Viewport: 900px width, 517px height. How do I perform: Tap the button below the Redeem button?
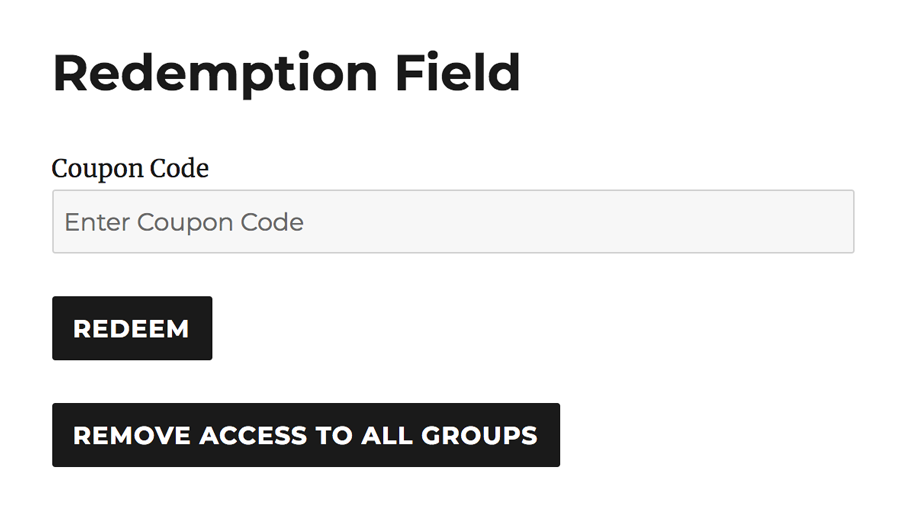(305, 435)
